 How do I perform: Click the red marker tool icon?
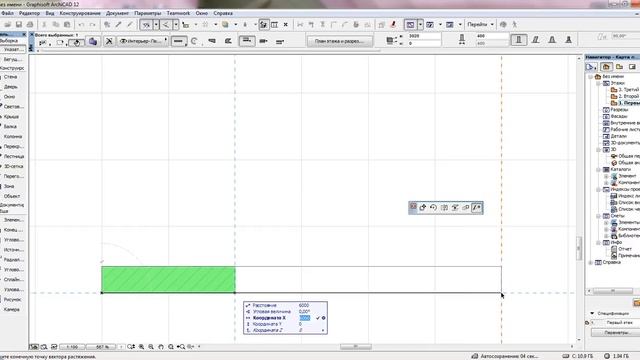point(393,25)
